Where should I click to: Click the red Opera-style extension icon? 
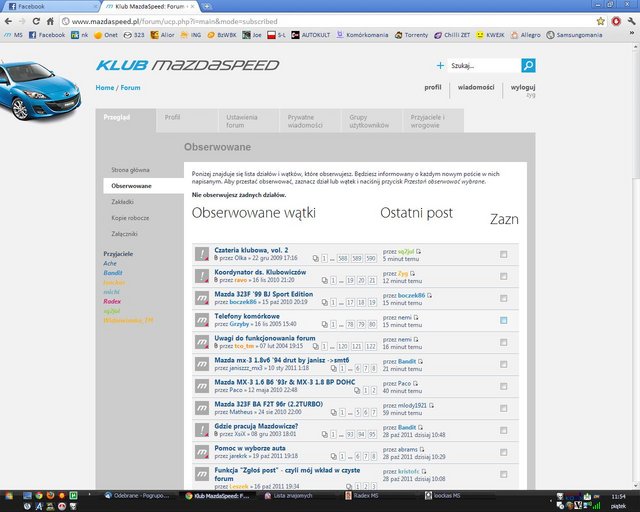pyautogui.click(x=616, y=21)
